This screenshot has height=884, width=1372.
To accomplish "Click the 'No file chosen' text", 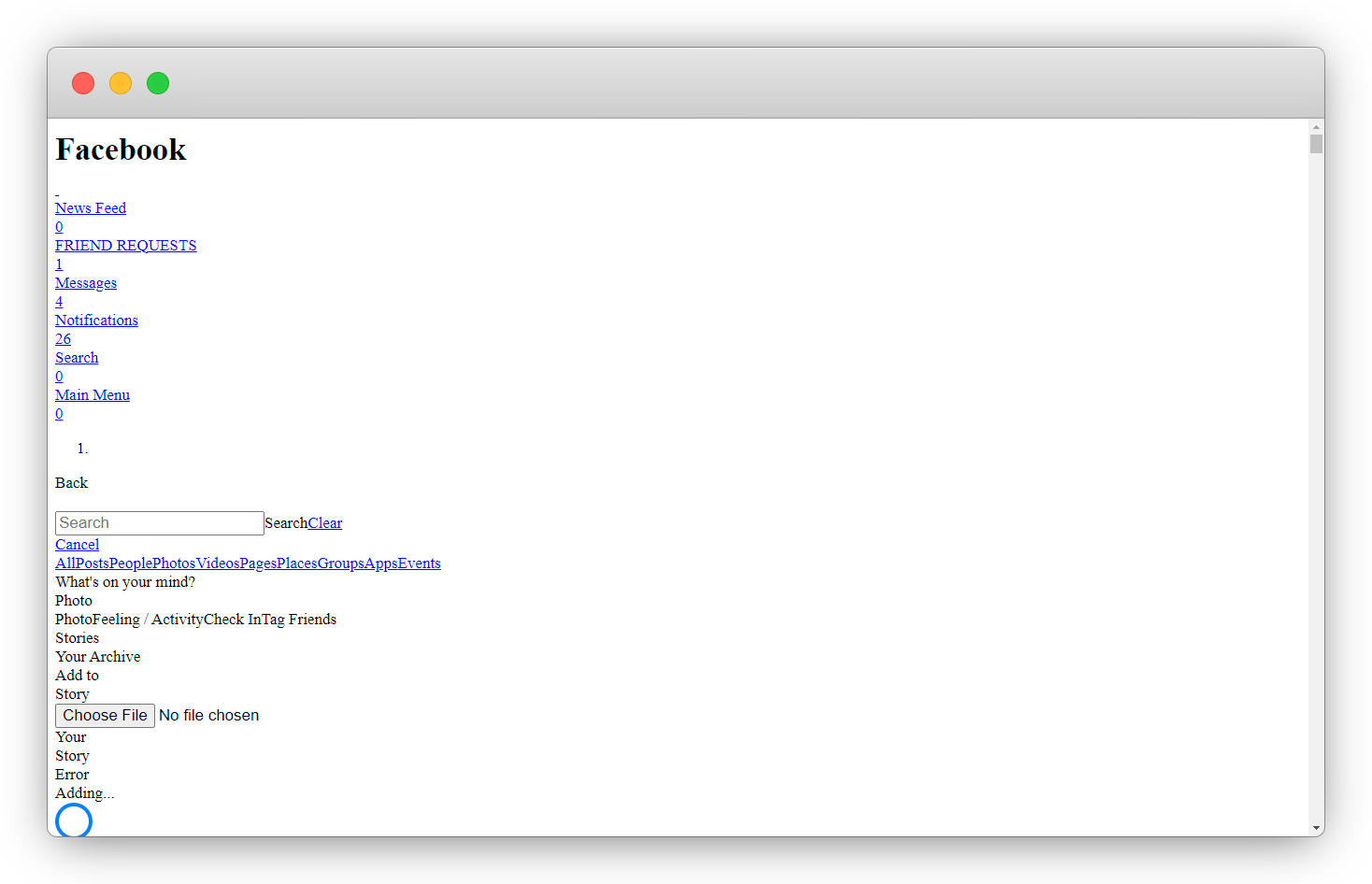I will tap(208, 716).
